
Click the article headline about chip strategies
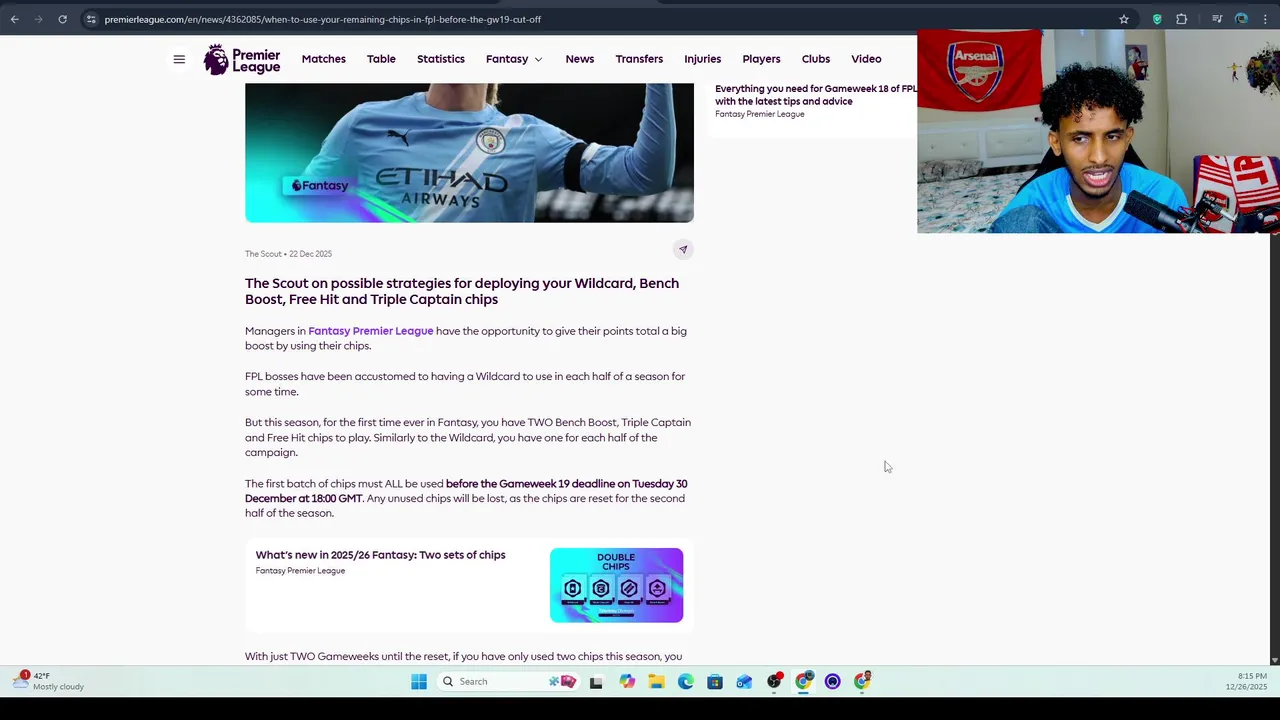point(462,291)
